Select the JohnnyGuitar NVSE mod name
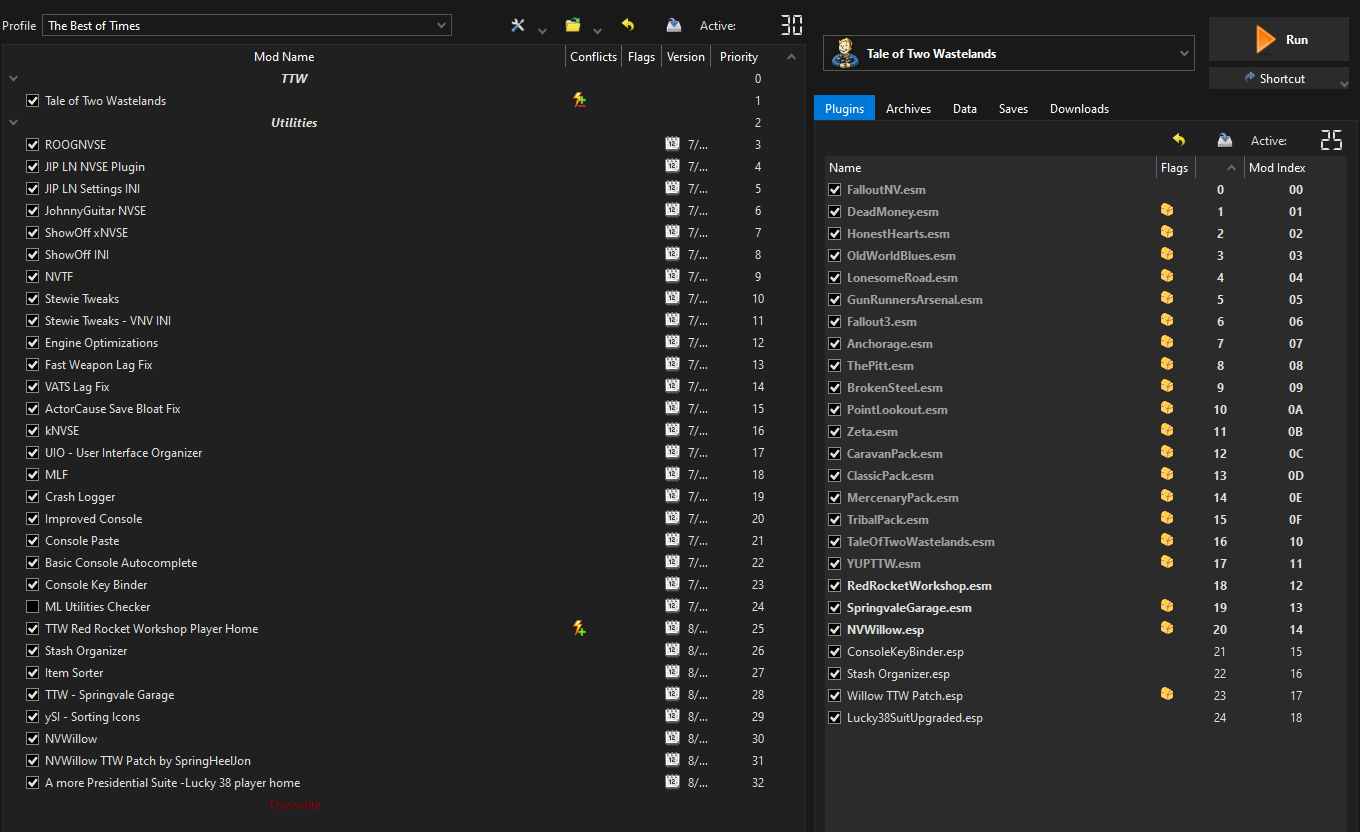Viewport: 1360px width, 832px height. (96, 211)
